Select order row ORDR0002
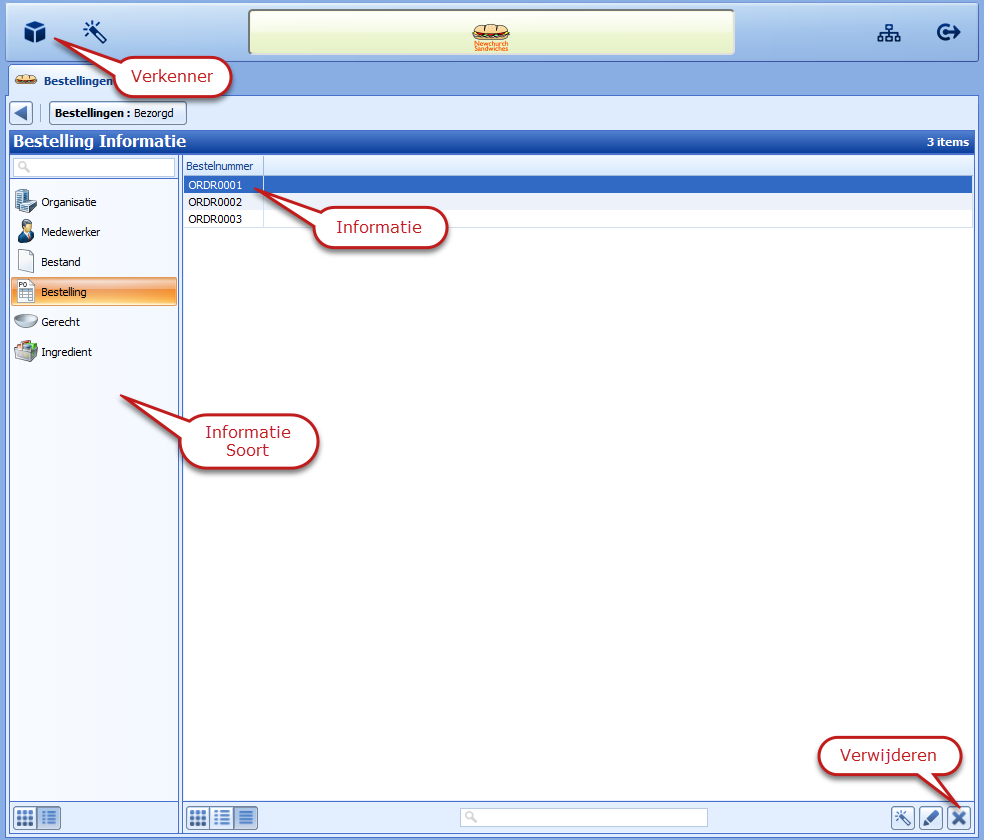The width and height of the screenshot is (984, 840). point(578,202)
